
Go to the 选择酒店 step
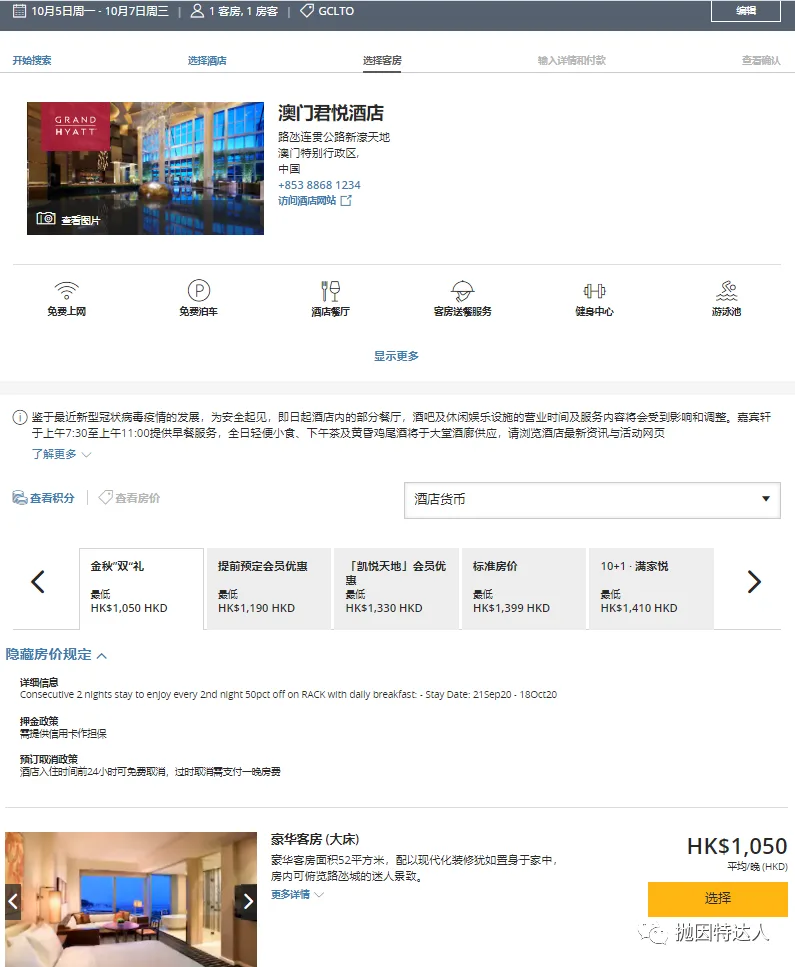(207, 60)
